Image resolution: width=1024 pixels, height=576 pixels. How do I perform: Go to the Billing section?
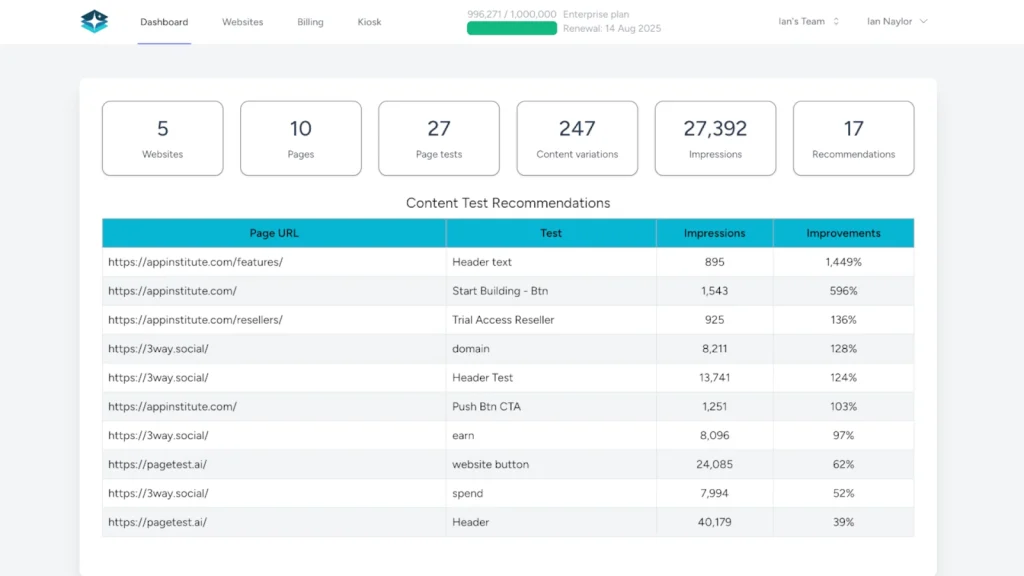point(310,21)
